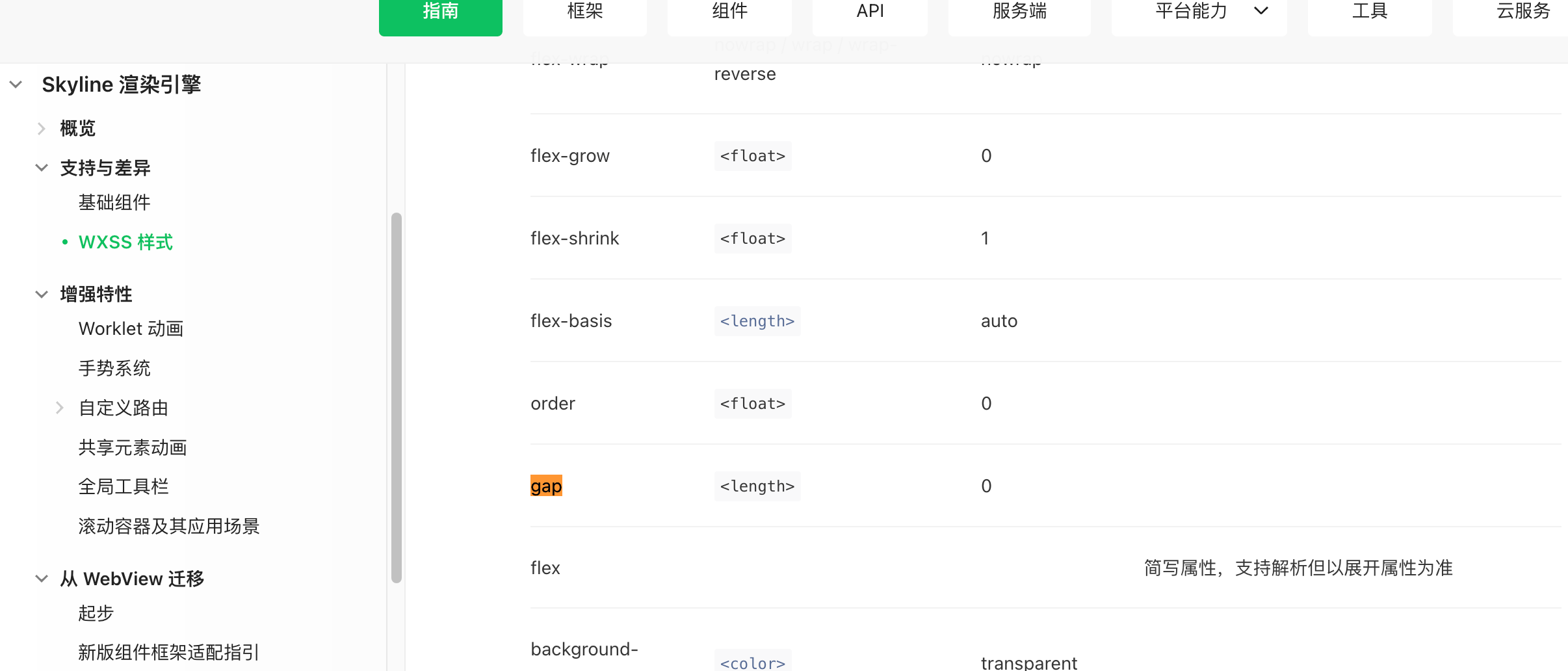
Task: Click the flex shorthand property name
Action: [545, 568]
